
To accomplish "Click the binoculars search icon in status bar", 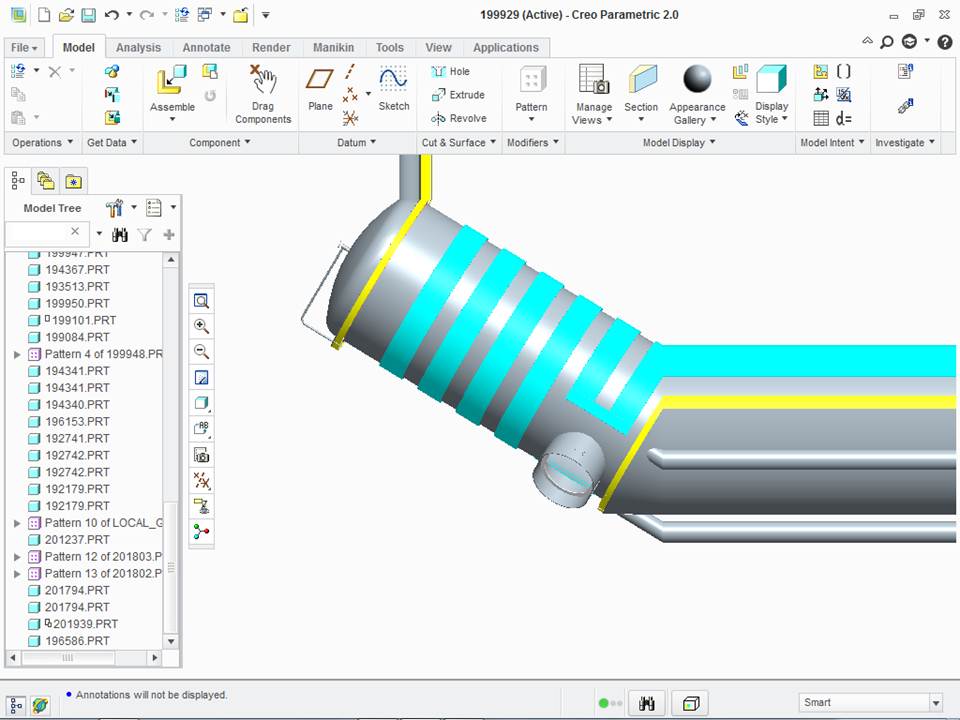I will pyautogui.click(x=647, y=703).
